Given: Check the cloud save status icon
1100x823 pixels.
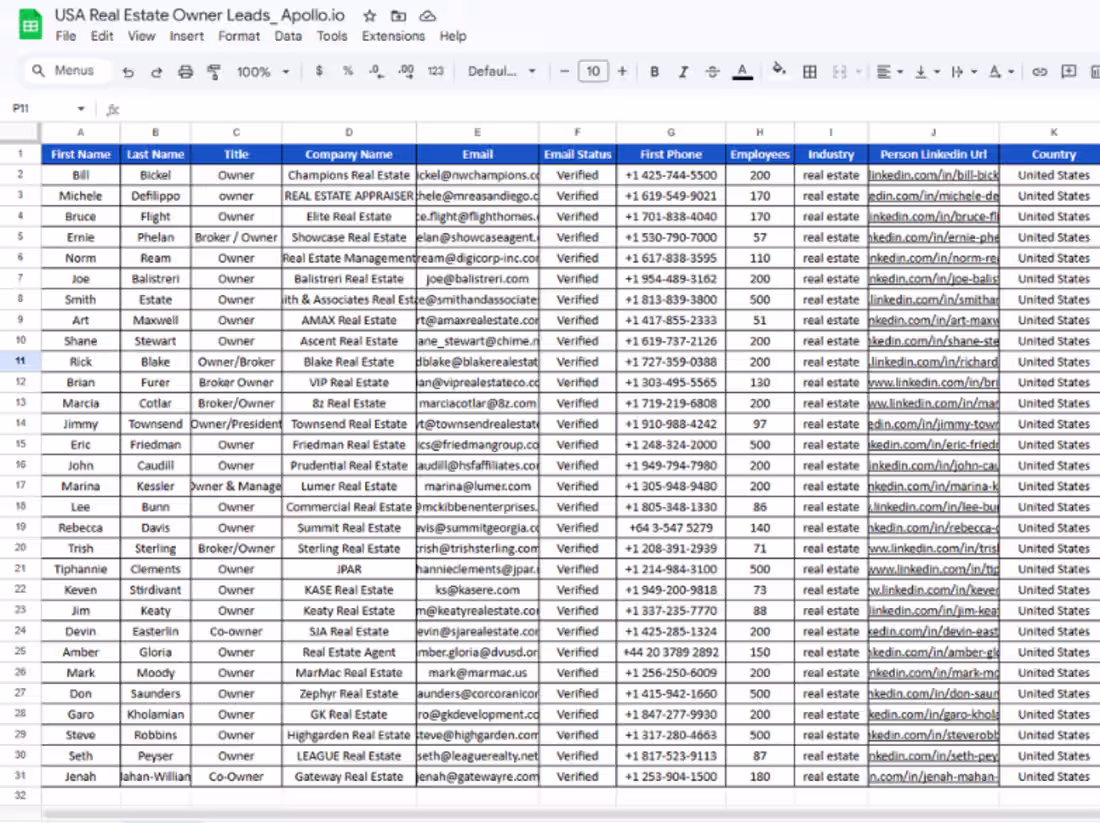Looking at the screenshot, I should pyautogui.click(x=427, y=15).
